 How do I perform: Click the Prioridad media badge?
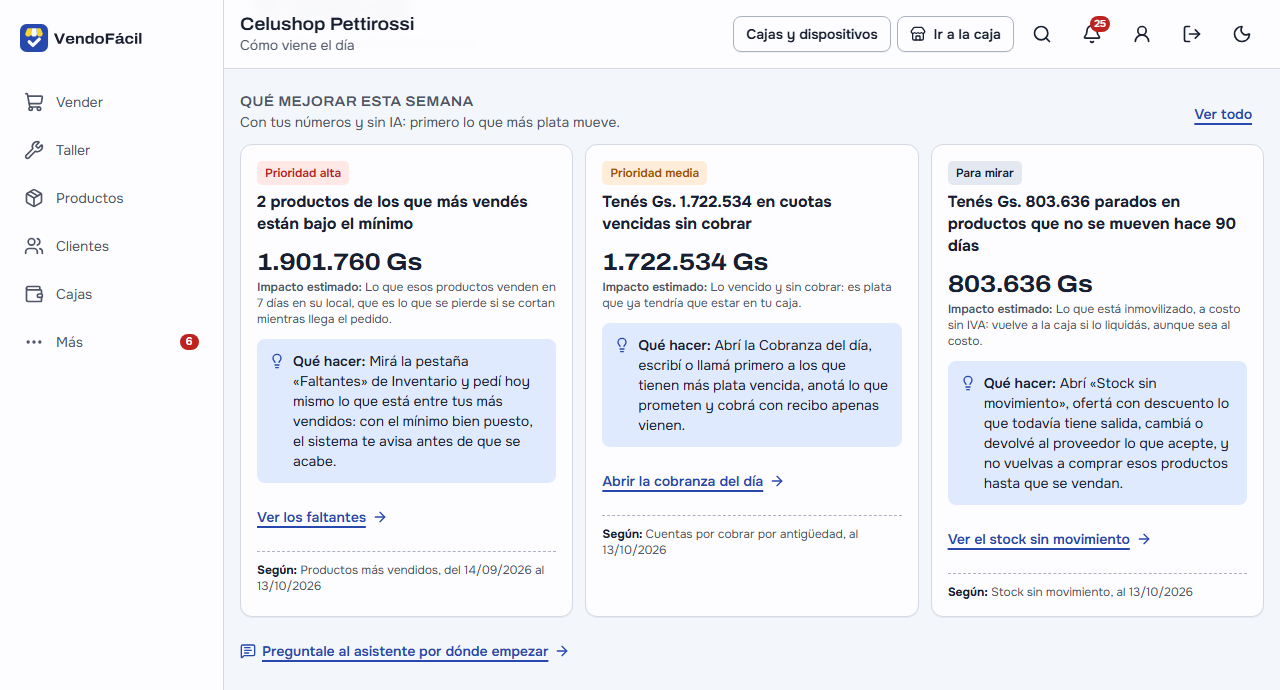click(x=654, y=173)
